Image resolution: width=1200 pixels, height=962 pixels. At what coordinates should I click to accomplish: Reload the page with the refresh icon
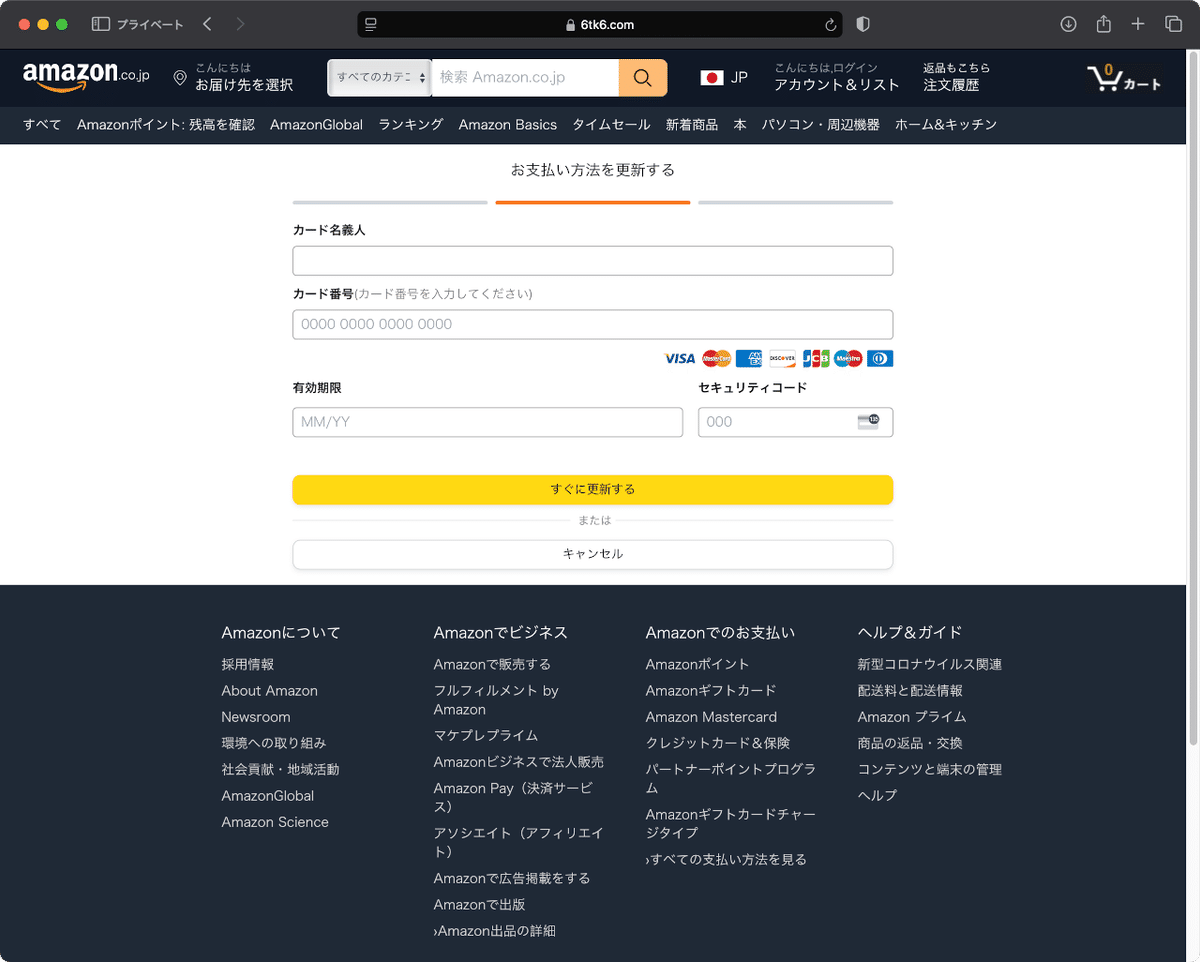click(830, 25)
